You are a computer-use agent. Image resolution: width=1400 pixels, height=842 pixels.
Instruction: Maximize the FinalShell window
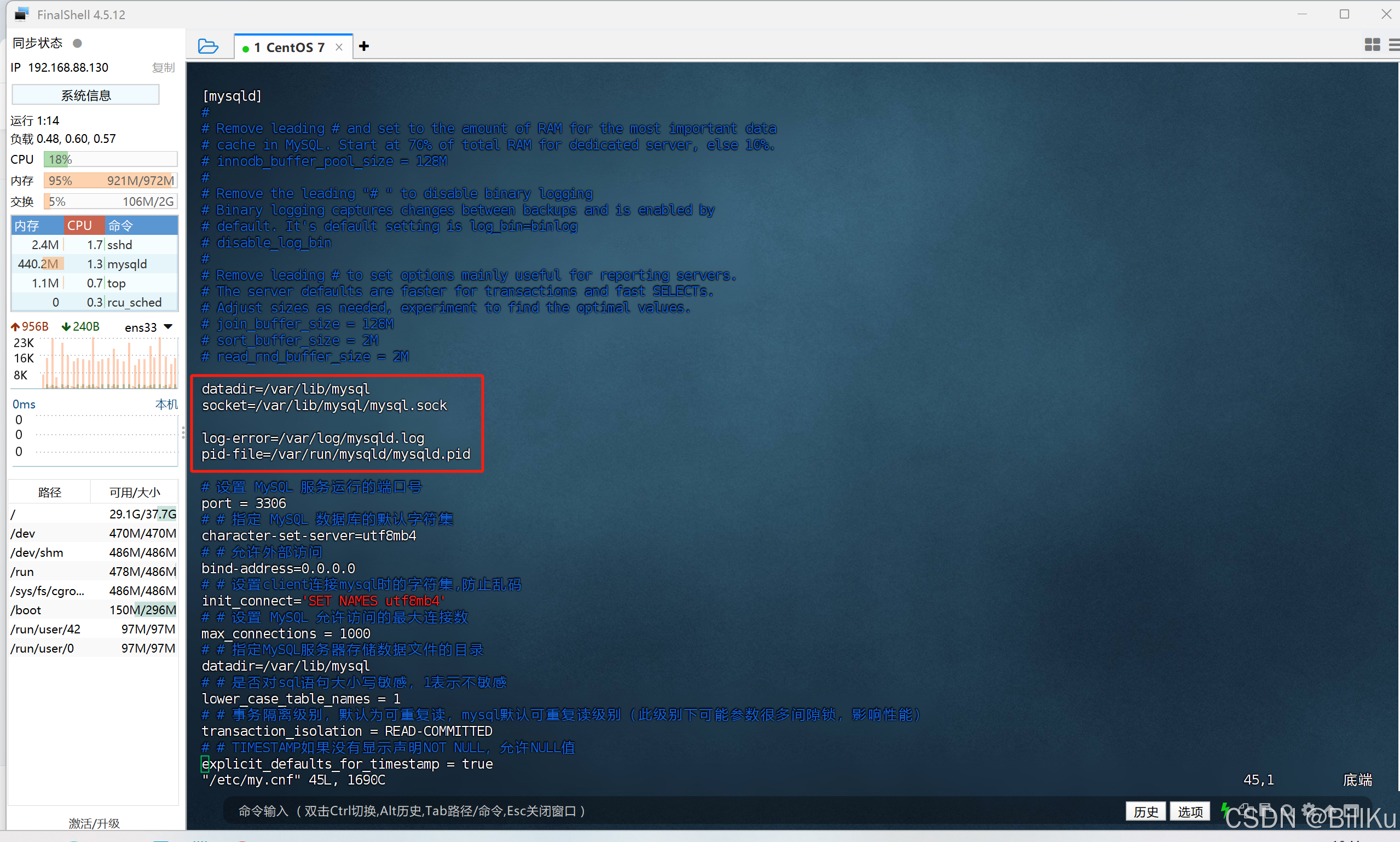1344,14
